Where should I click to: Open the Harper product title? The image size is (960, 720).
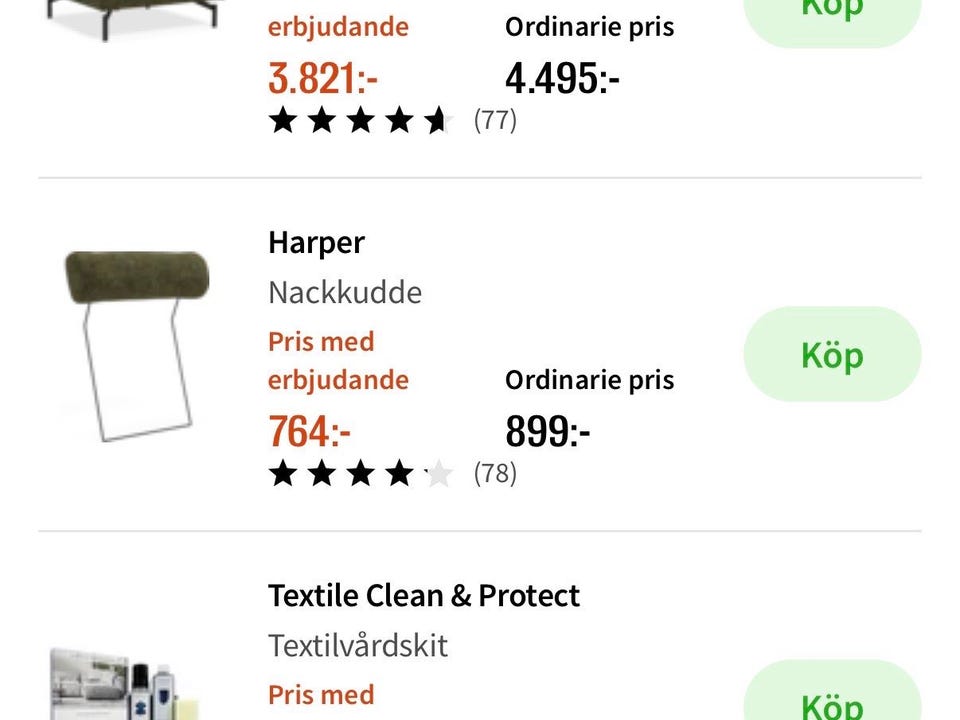tap(316, 243)
